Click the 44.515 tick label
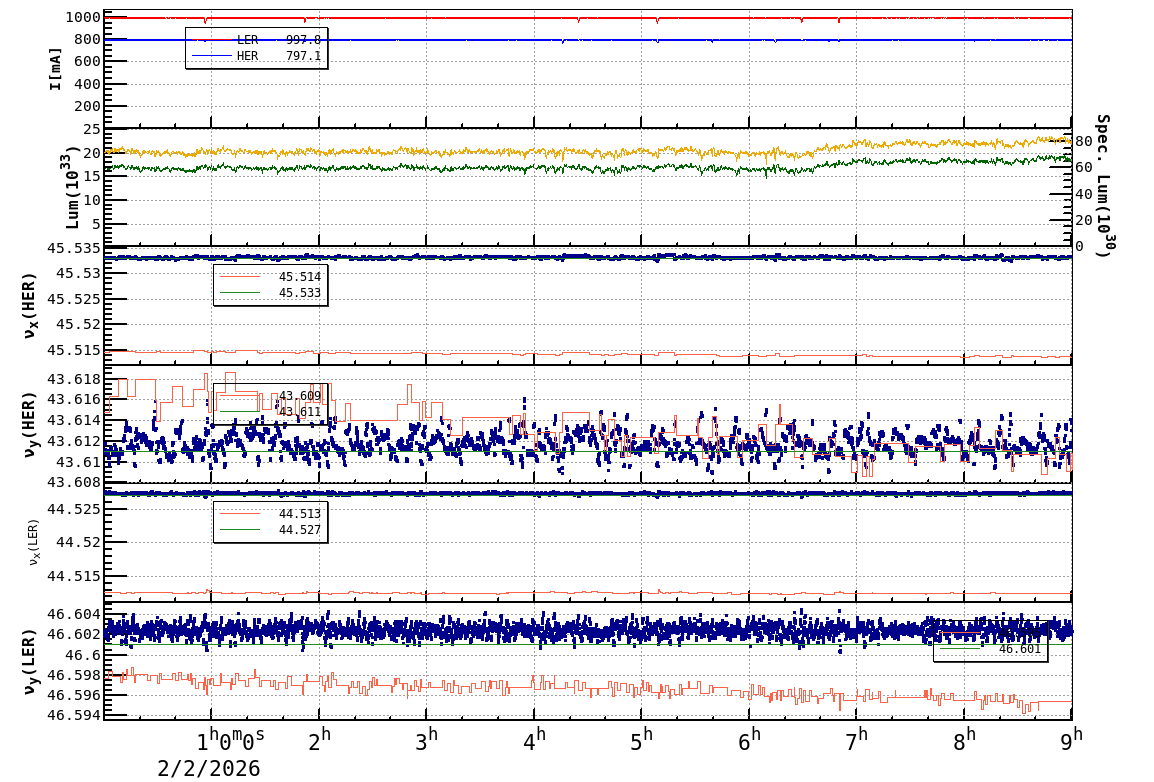The width and height of the screenshot is (1154, 782). point(74,576)
